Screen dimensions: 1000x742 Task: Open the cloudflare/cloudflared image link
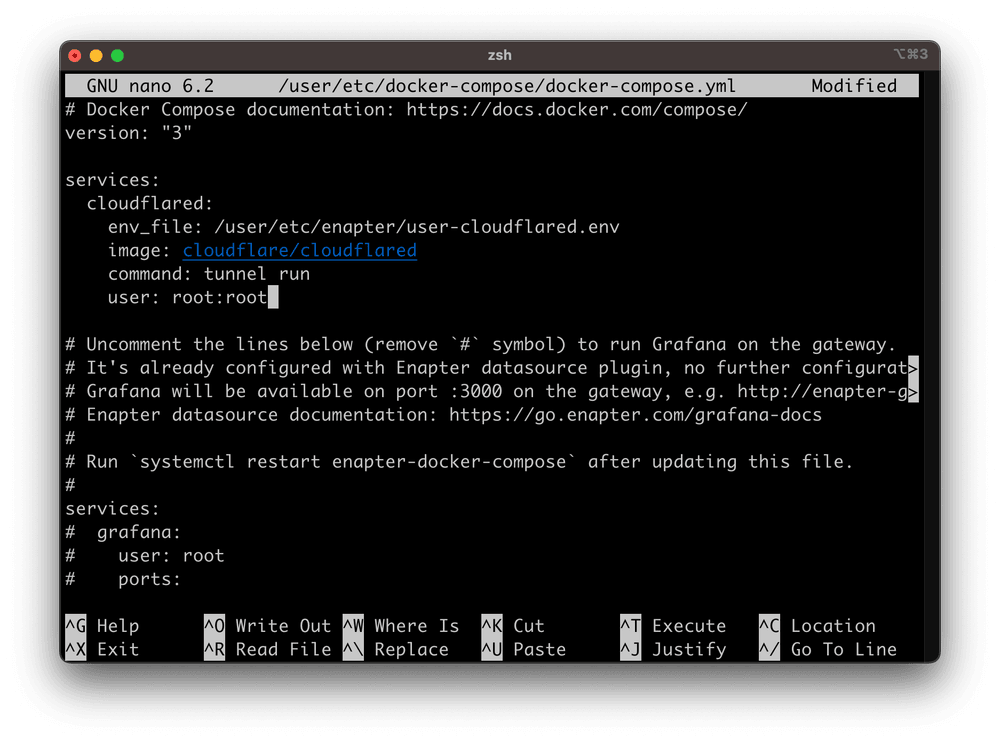point(299,250)
